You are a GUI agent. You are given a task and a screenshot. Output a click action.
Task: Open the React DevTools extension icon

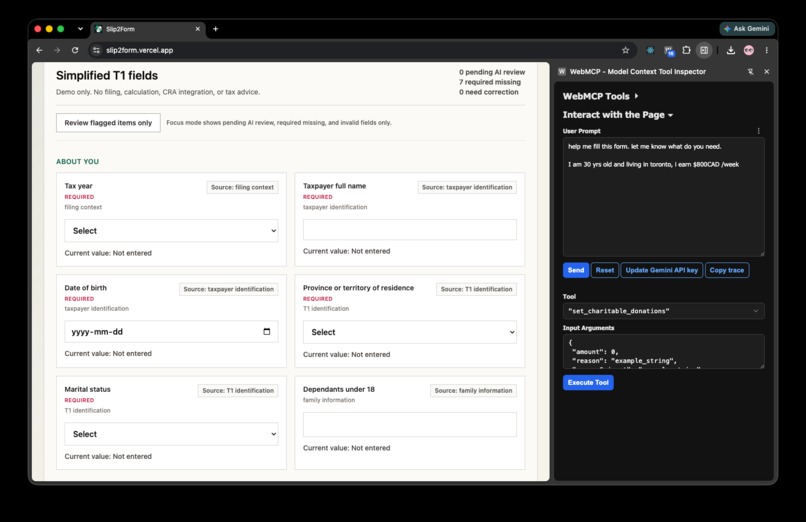pyautogui.click(x=650, y=50)
